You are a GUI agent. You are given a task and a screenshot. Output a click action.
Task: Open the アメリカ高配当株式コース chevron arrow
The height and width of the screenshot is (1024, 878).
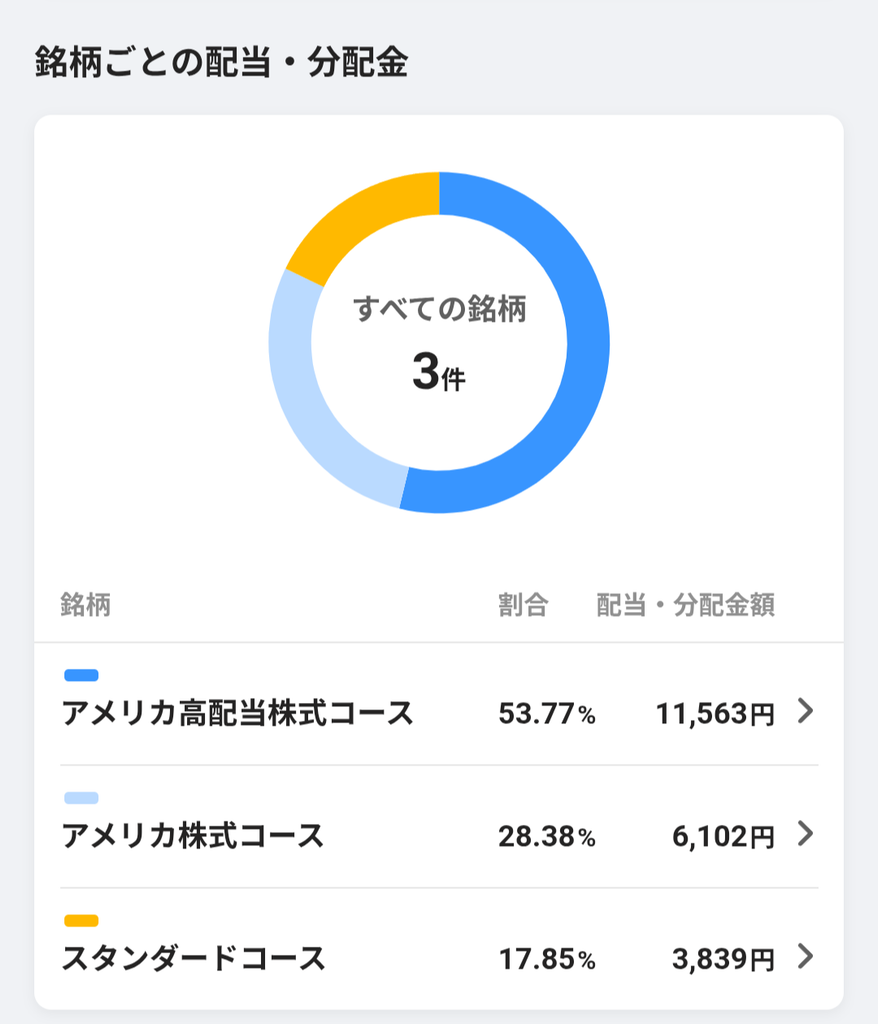pyautogui.click(x=805, y=711)
